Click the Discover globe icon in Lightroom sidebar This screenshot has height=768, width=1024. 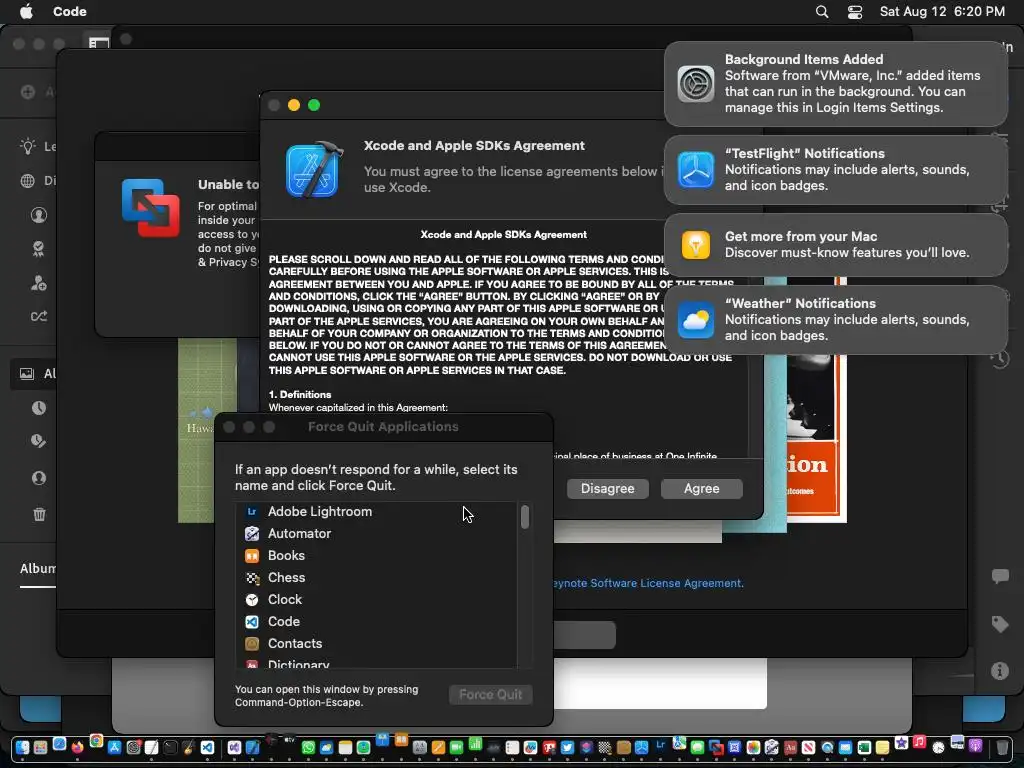point(27,181)
